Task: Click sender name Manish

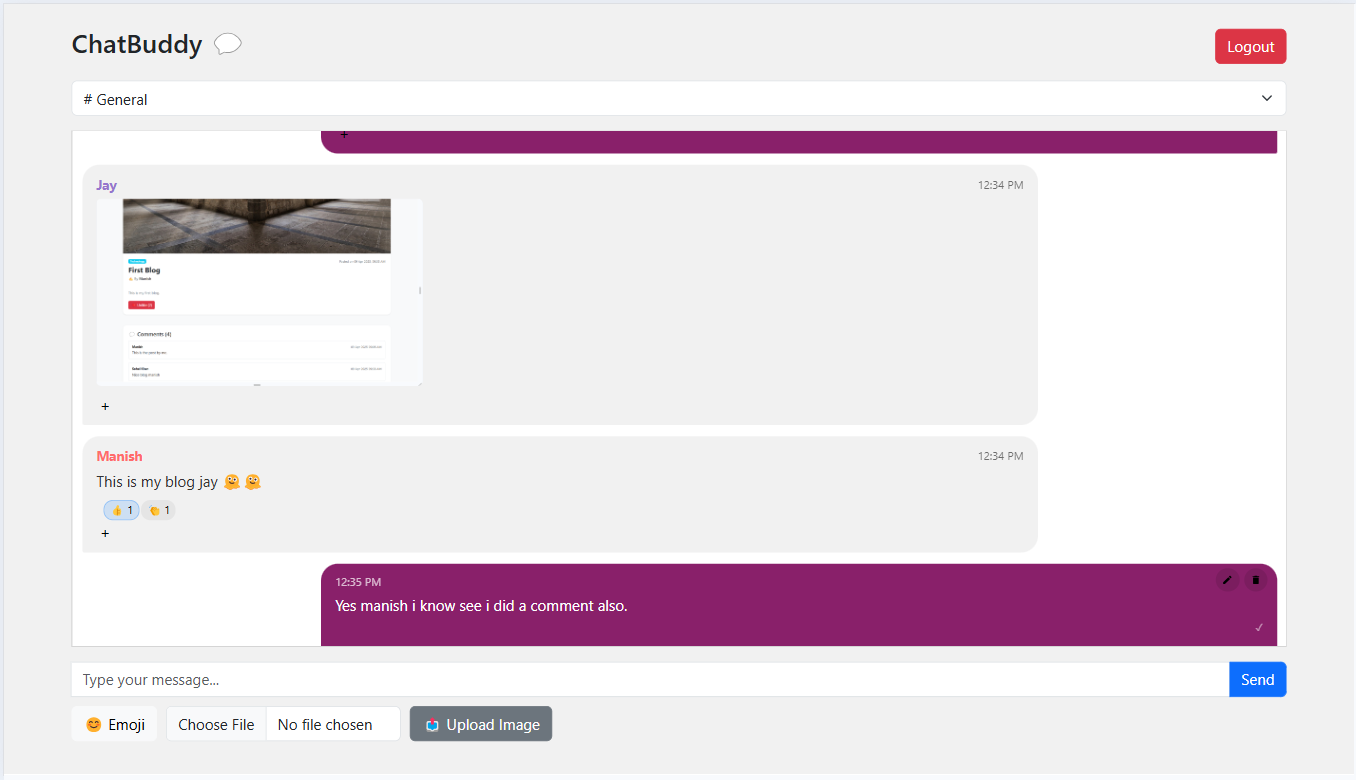Action: click(120, 456)
